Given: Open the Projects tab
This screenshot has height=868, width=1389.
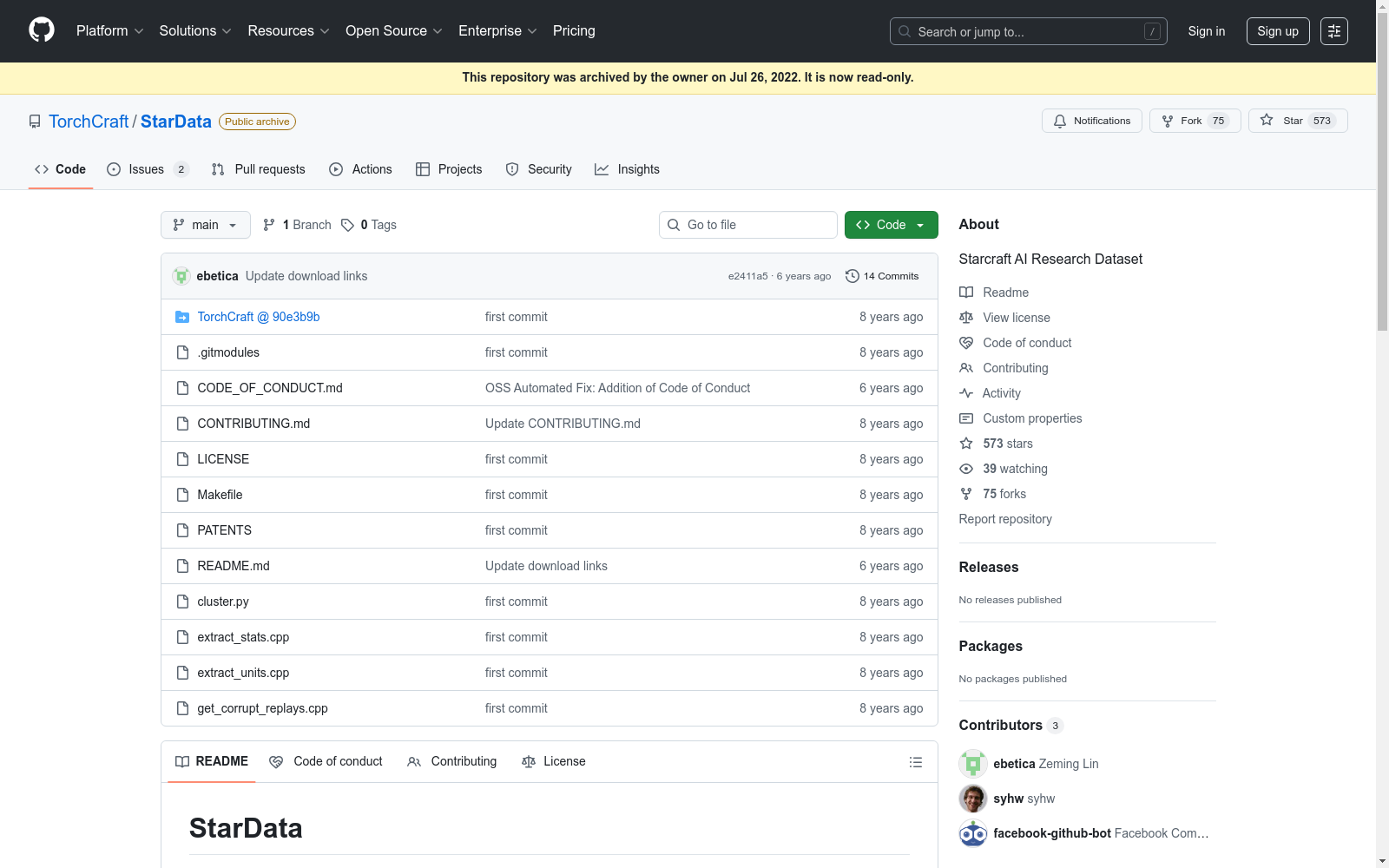Looking at the screenshot, I should tap(449, 169).
